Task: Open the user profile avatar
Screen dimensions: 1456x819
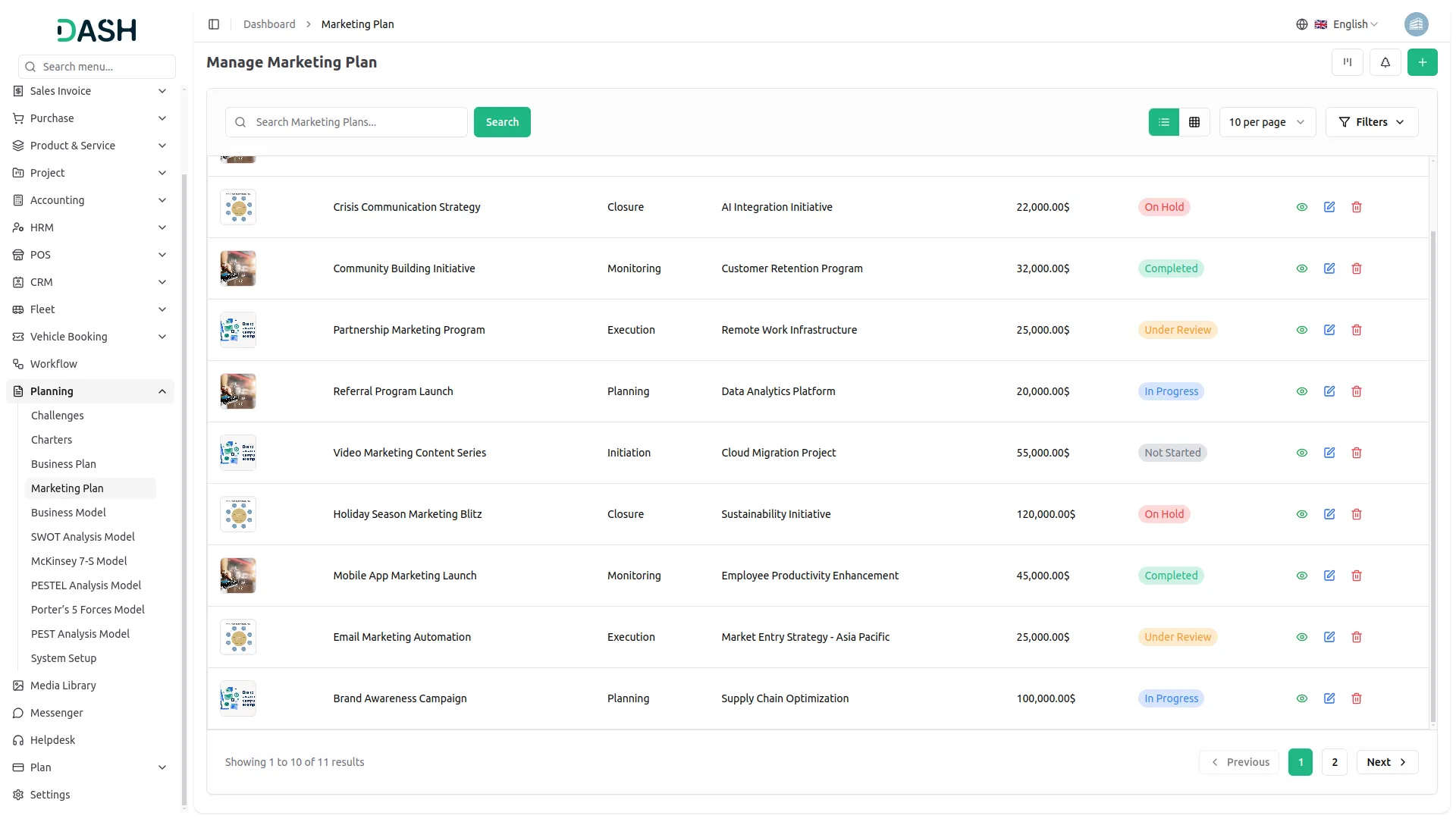Action: click(1415, 24)
